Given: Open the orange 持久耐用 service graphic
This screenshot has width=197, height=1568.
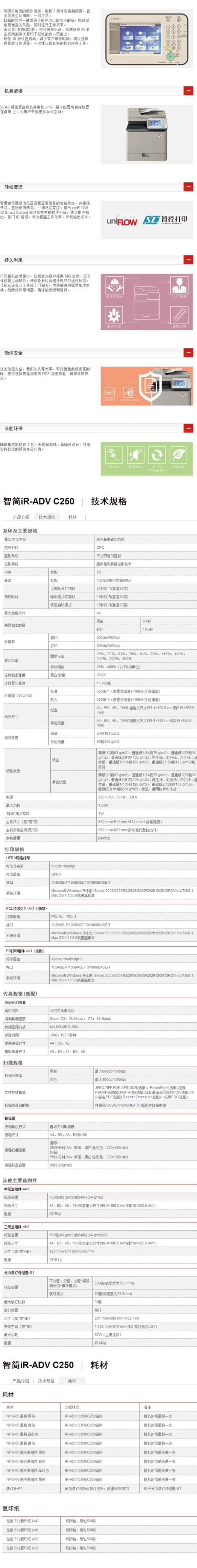Looking at the screenshot, I should (146, 301).
